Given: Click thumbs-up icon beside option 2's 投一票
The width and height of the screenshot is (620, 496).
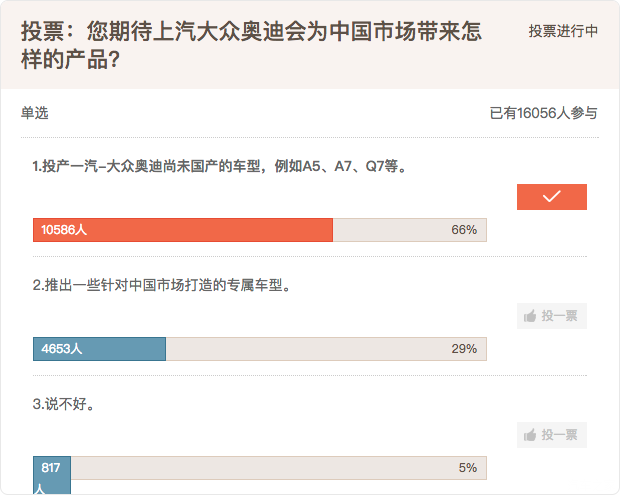Looking at the screenshot, I should (530, 316).
